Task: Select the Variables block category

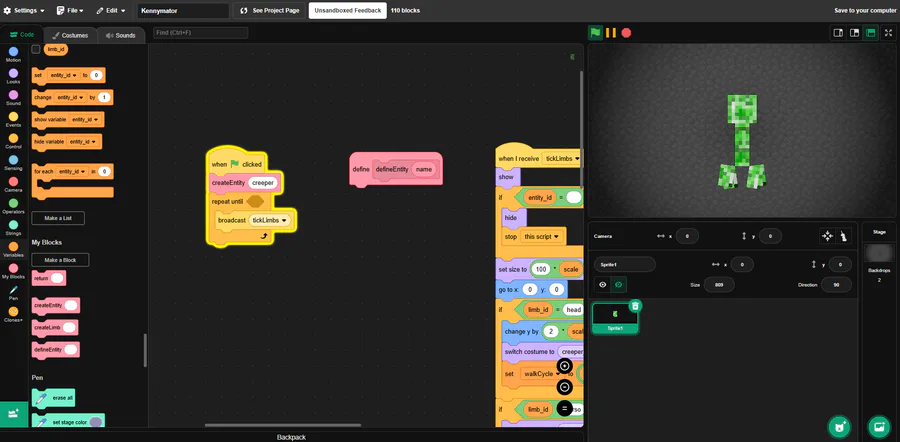Action: [13, 249]
